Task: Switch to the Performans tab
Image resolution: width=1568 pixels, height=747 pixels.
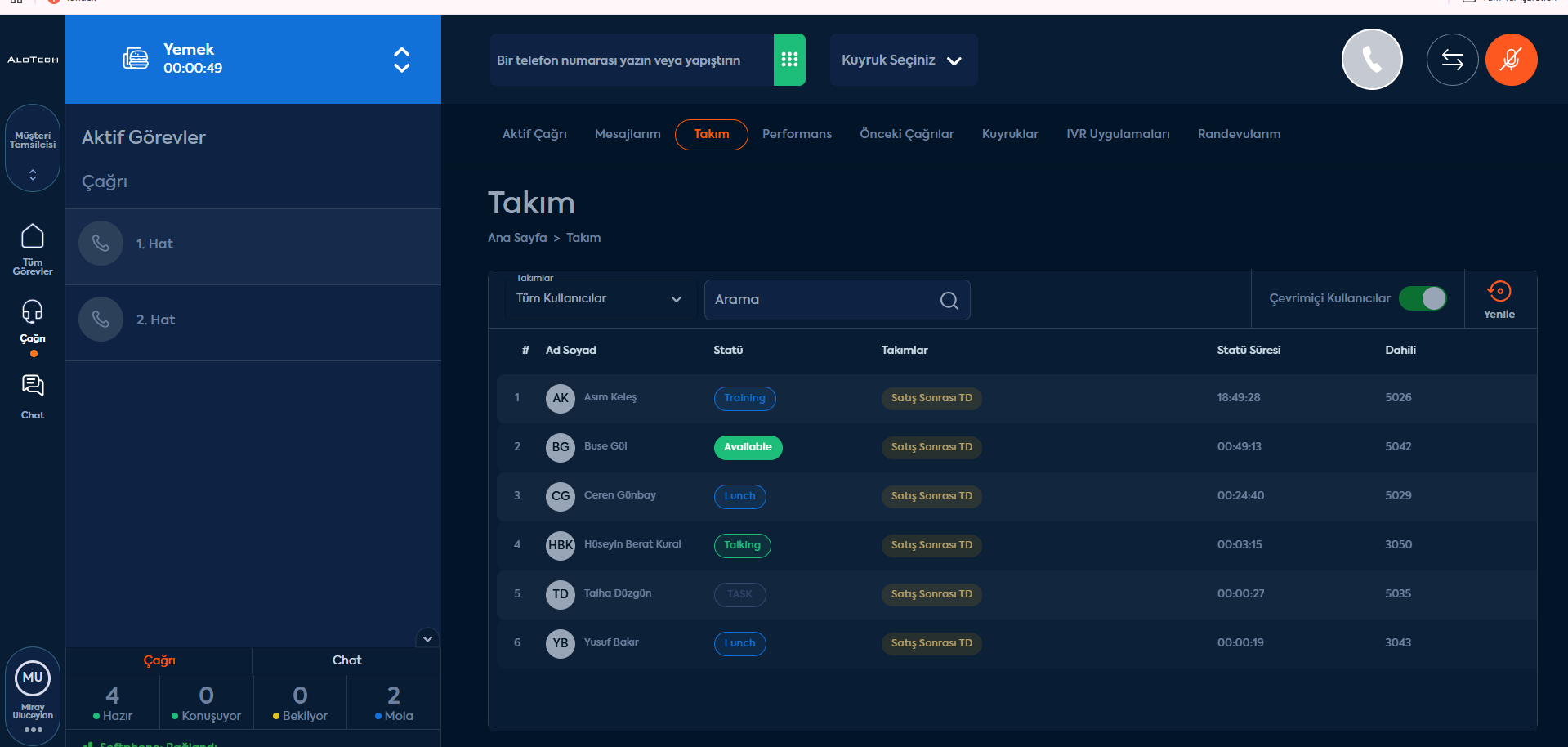Action: pyautogui.click(x=797, y=134)
